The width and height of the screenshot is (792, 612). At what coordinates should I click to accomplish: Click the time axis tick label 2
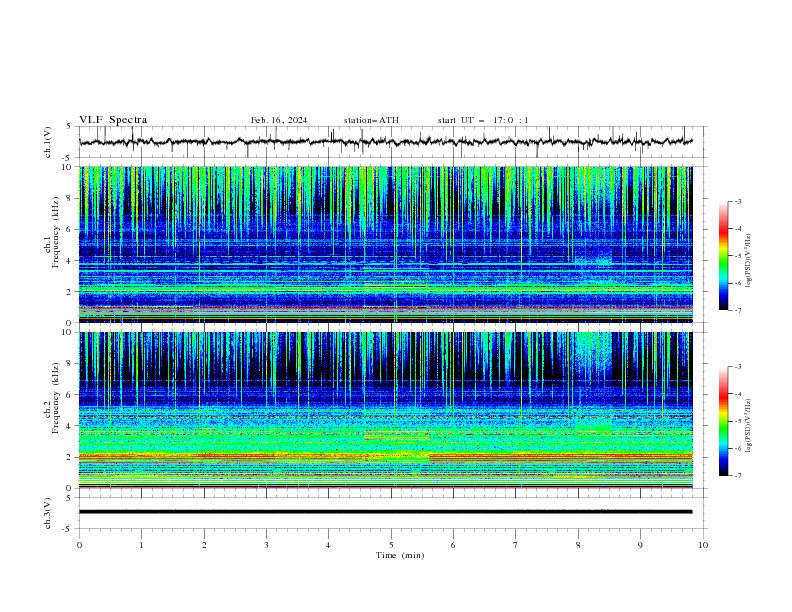click(x=204, y=545)
